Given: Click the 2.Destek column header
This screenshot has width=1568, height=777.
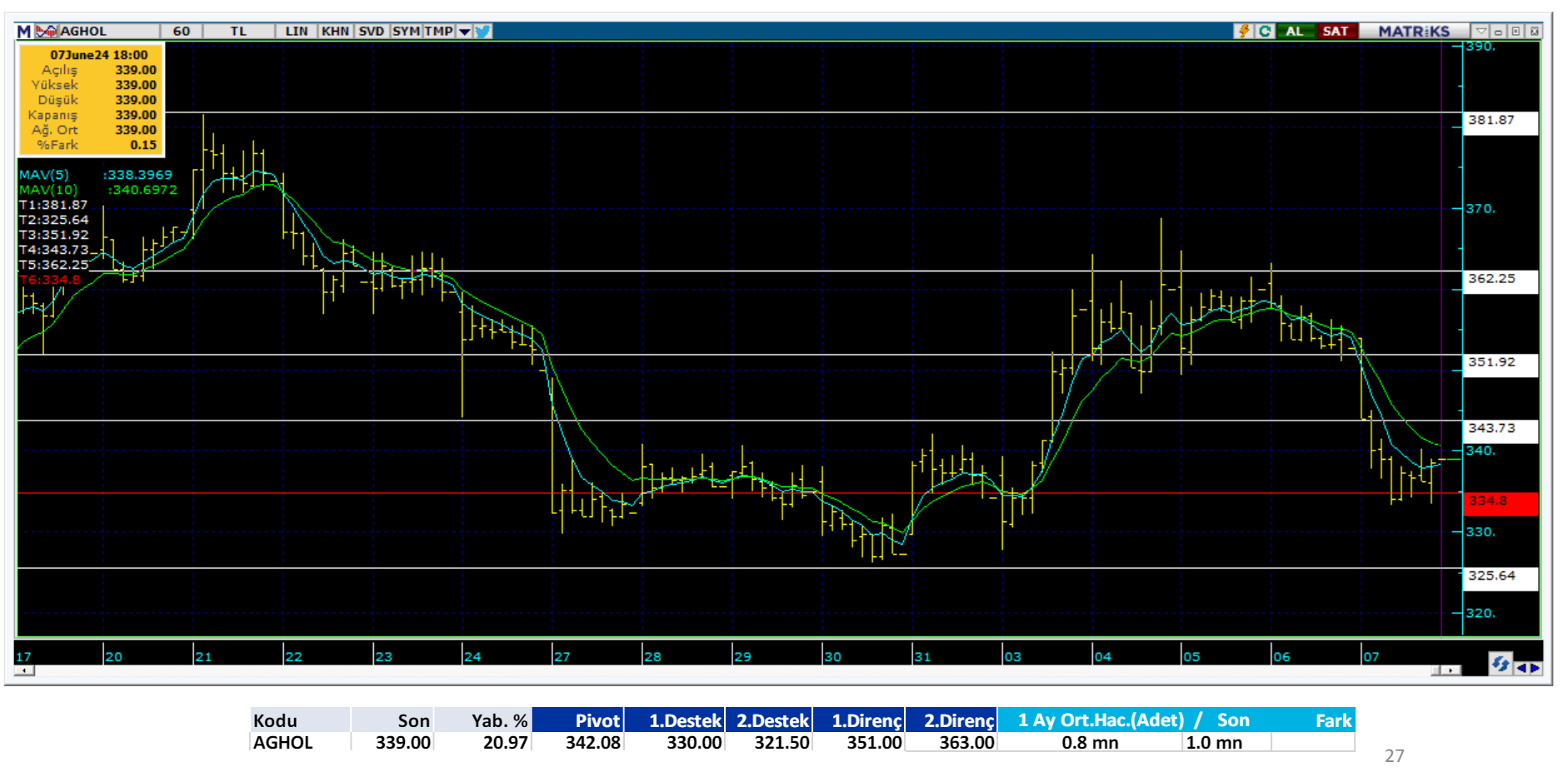Looking at the screenshot, I should (768, 720).
